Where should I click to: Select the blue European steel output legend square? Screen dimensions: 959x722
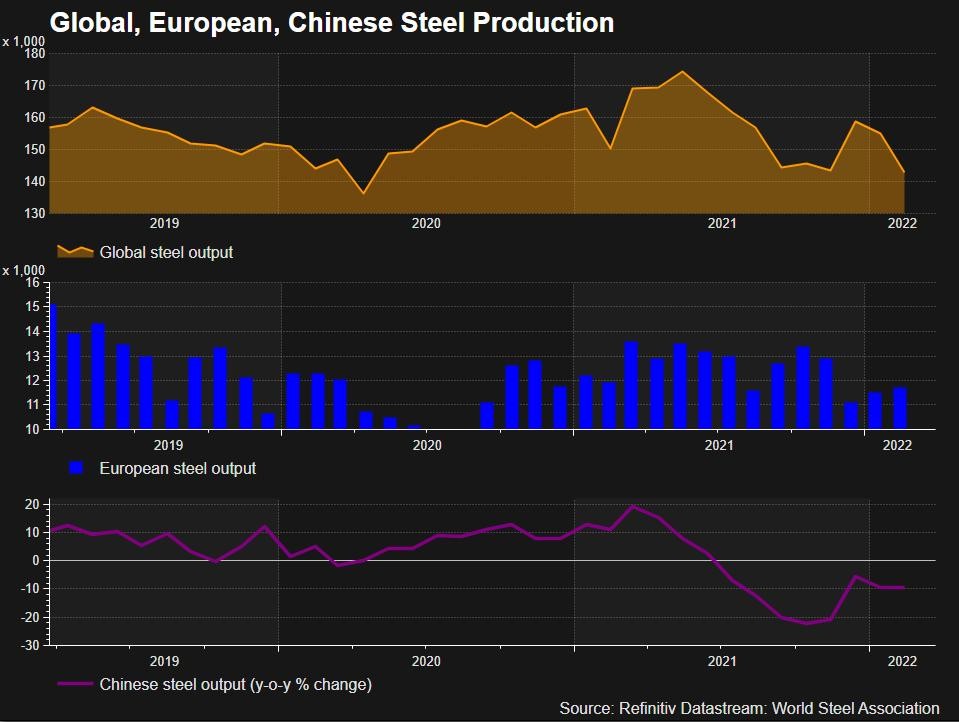[75, 468]
